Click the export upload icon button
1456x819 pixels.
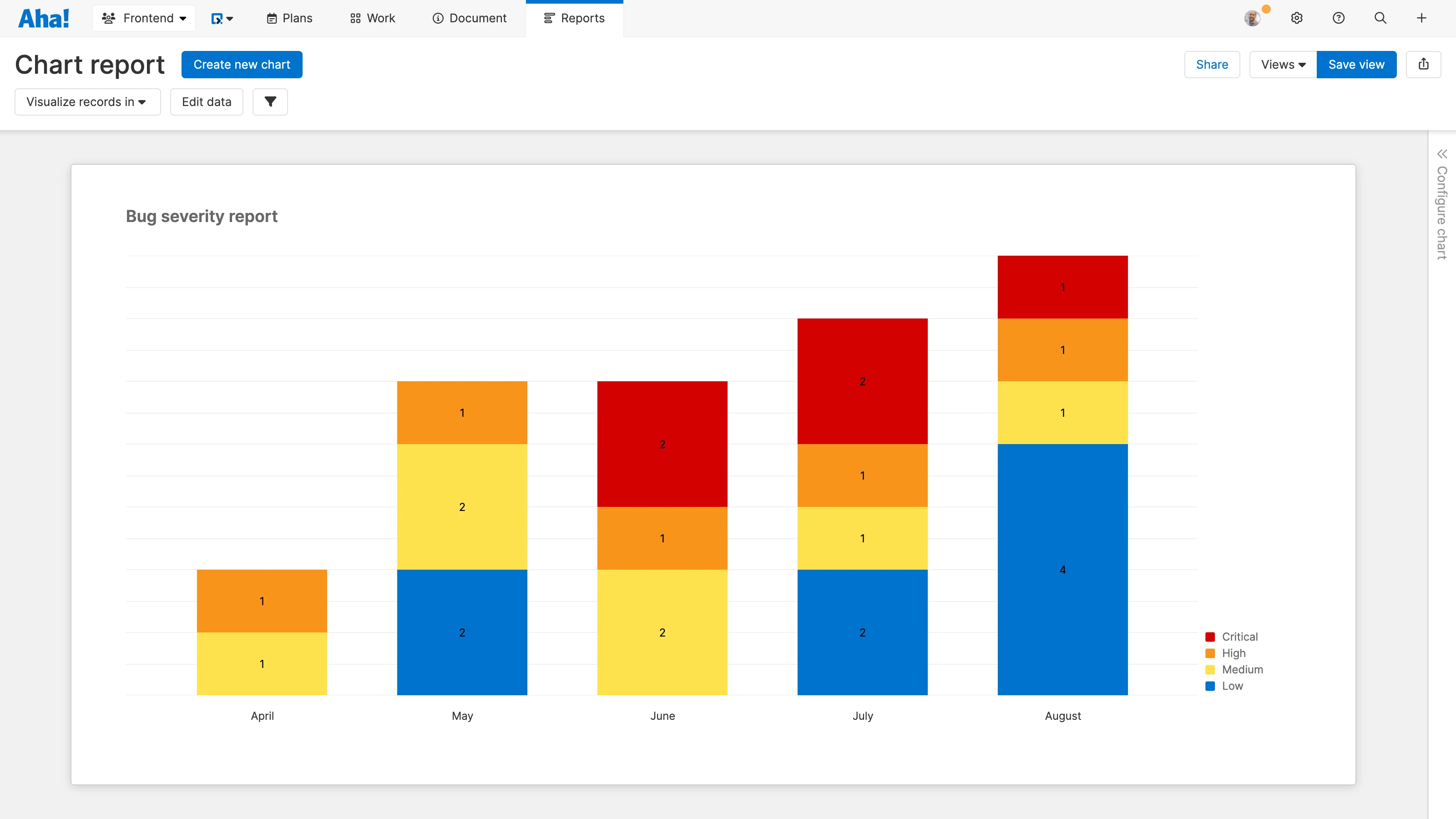click(x=1423, y=65)
